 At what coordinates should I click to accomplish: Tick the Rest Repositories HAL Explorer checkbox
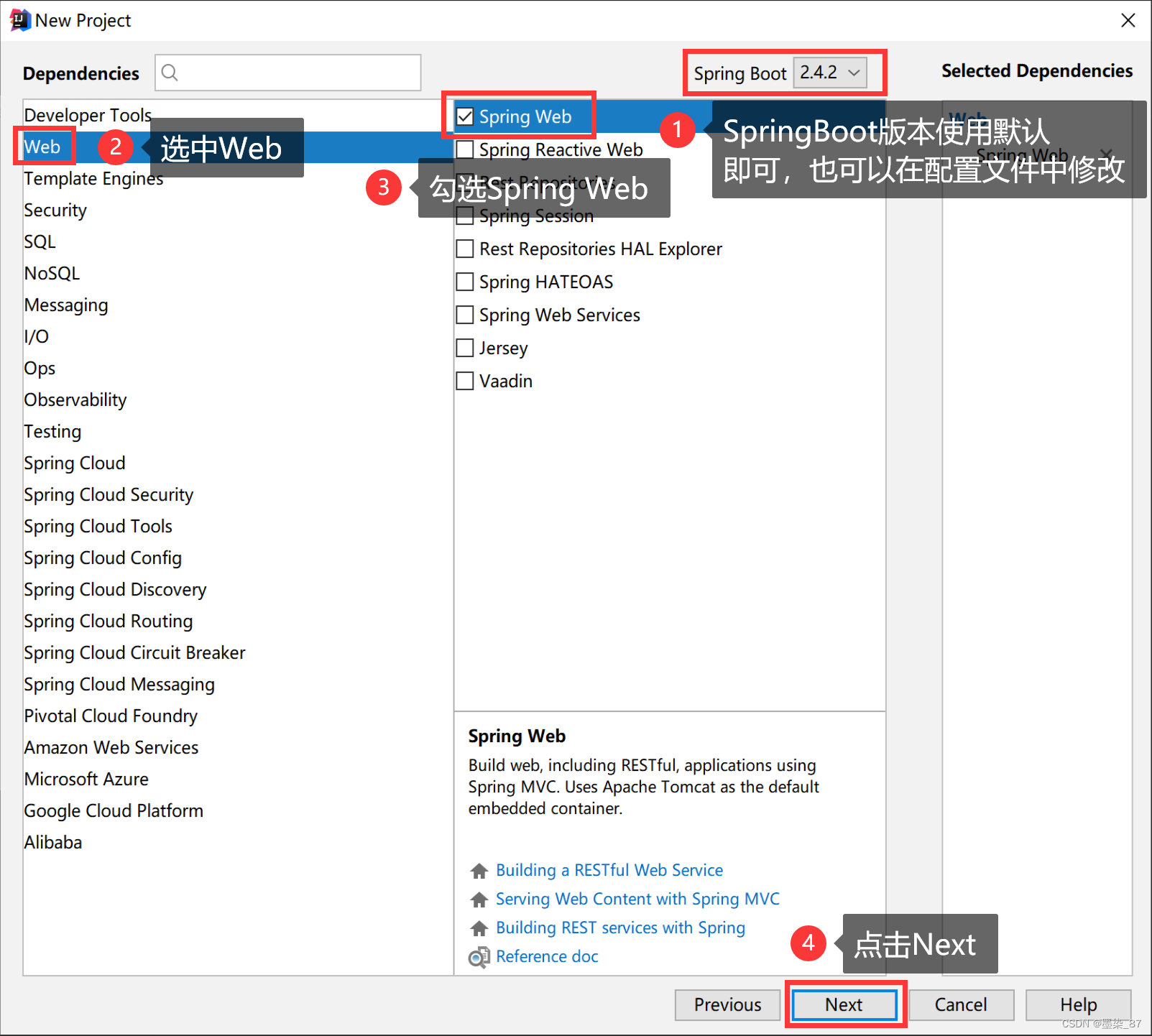point(465,249)
